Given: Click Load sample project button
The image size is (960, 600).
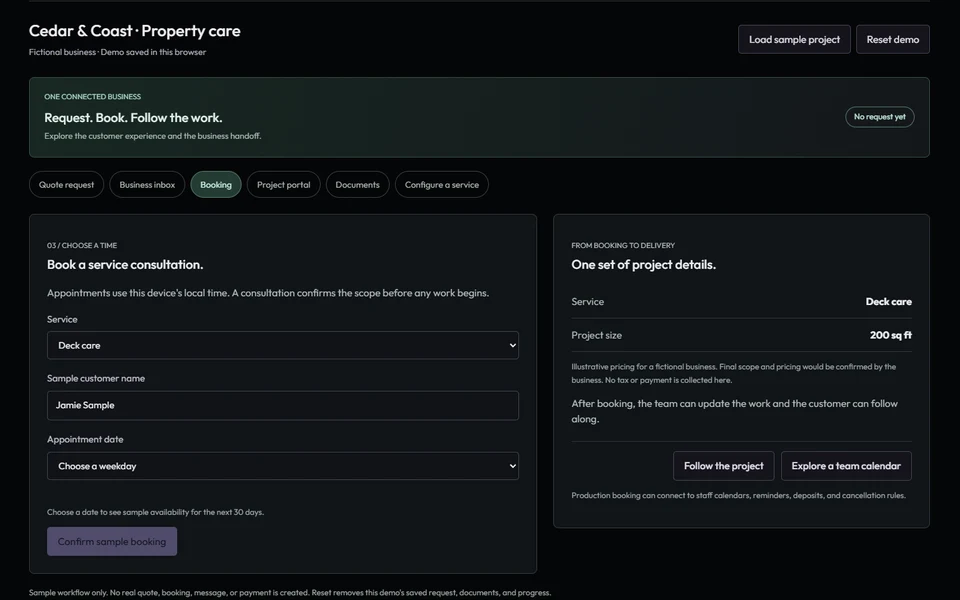Looking at the screenshot, I should [x=794, y=39].
